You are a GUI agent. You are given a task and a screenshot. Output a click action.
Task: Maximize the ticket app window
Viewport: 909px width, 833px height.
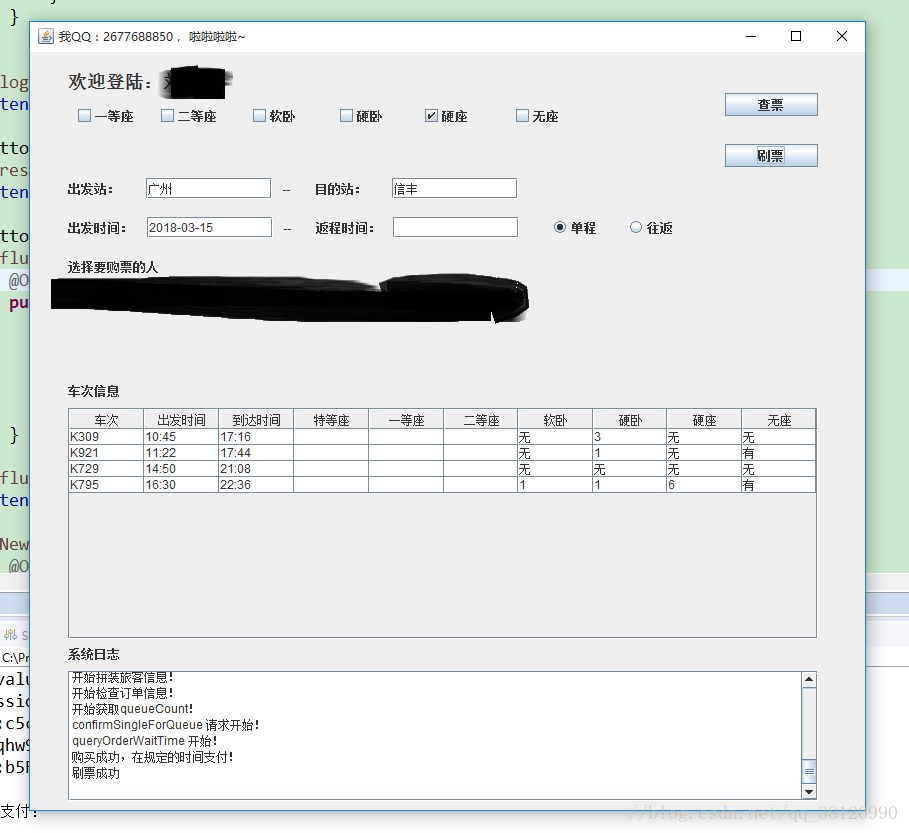(796, 37)
